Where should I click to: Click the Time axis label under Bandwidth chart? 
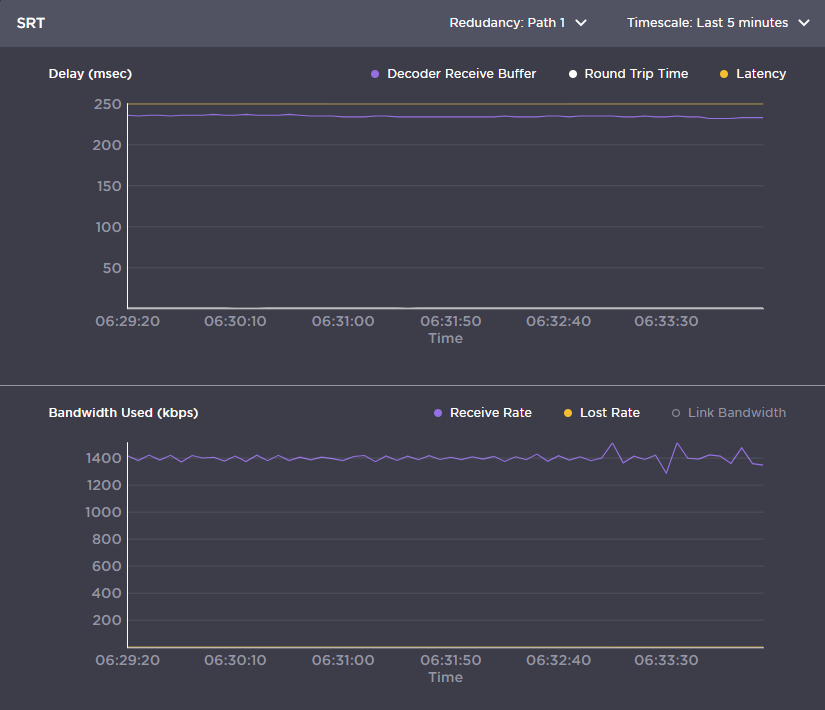(445, 678)
